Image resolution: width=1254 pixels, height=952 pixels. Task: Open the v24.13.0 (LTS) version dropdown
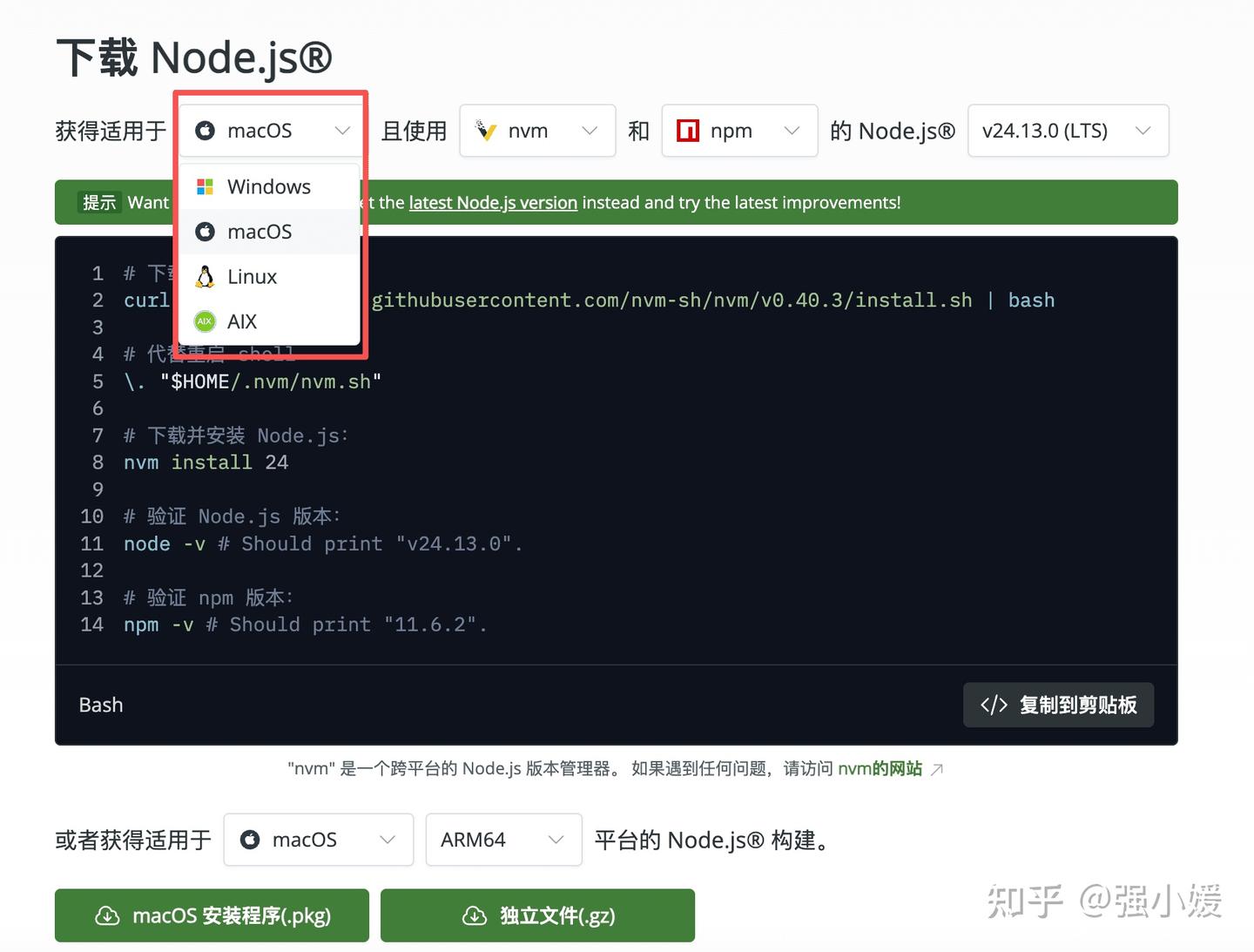(1068, 131)
